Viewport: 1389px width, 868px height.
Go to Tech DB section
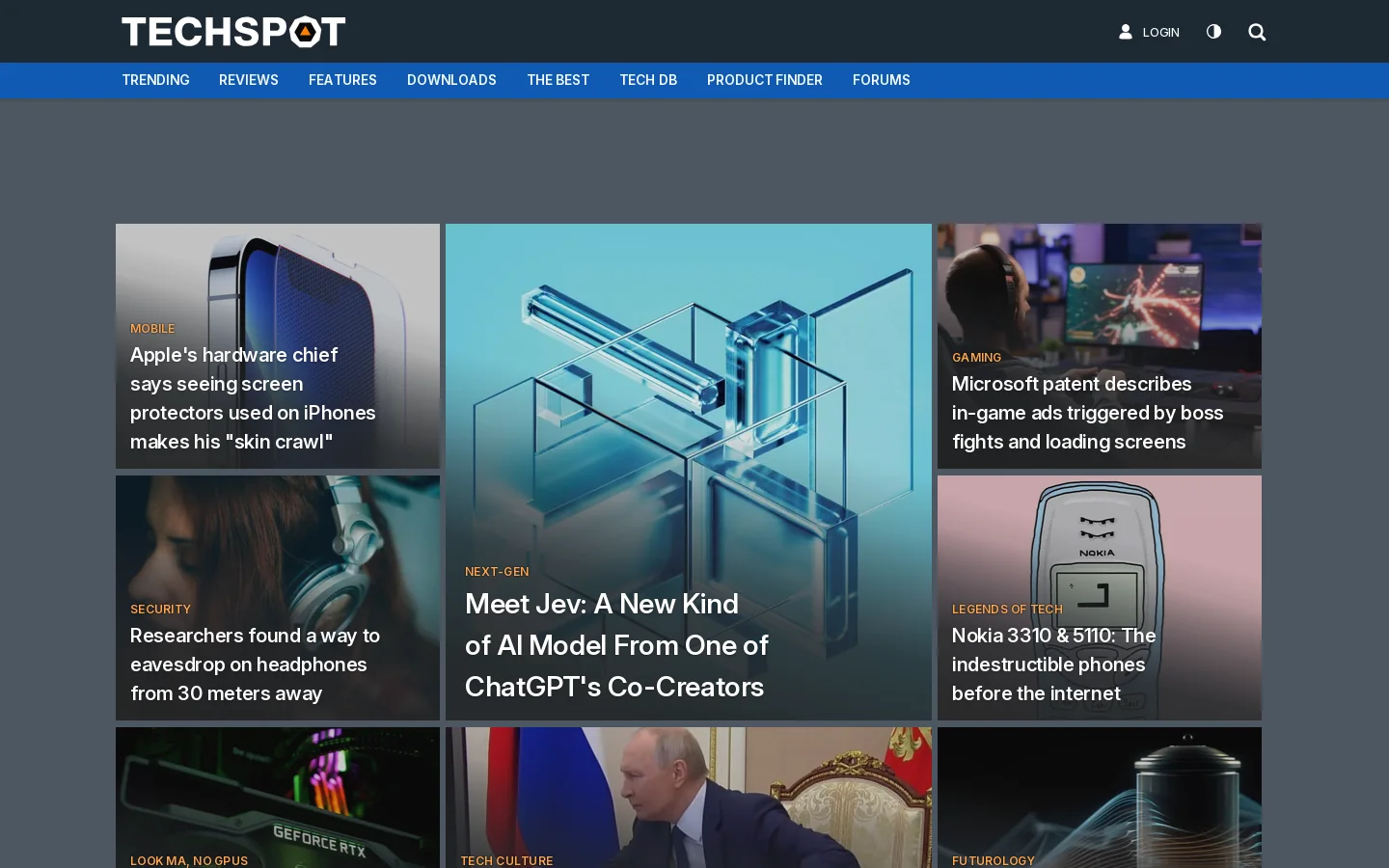648,80
